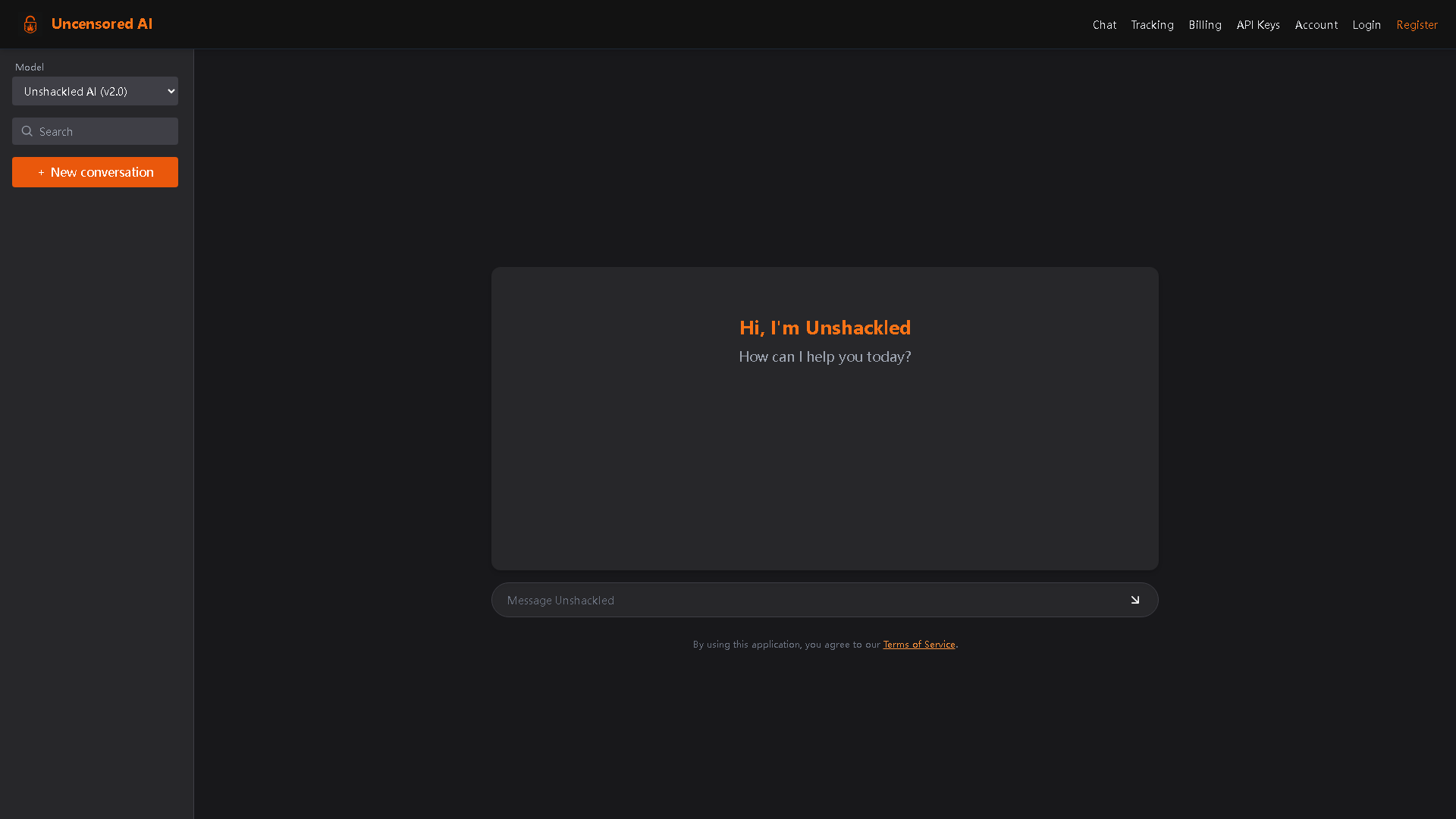Click the Uncensored AI brand name
Image resolution: width=1456 pixels, height=819 pixels.
(102, 24)
